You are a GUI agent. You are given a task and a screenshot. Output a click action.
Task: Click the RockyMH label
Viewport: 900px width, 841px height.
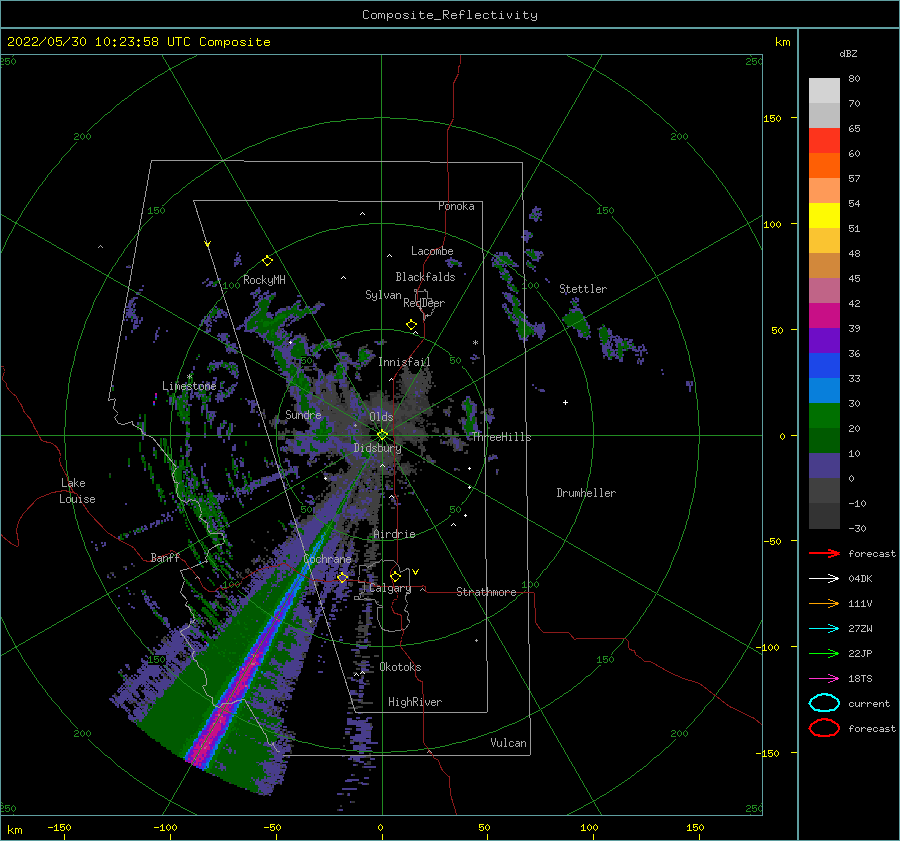point(264,280)
